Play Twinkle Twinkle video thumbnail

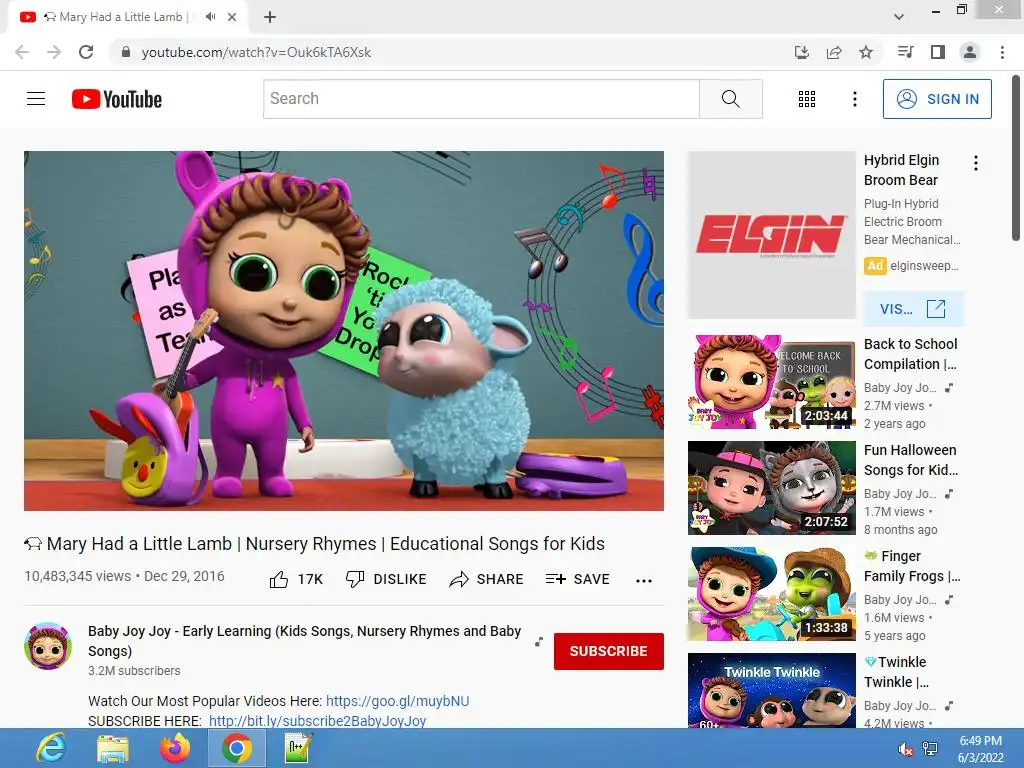click(x=772, y=690)
